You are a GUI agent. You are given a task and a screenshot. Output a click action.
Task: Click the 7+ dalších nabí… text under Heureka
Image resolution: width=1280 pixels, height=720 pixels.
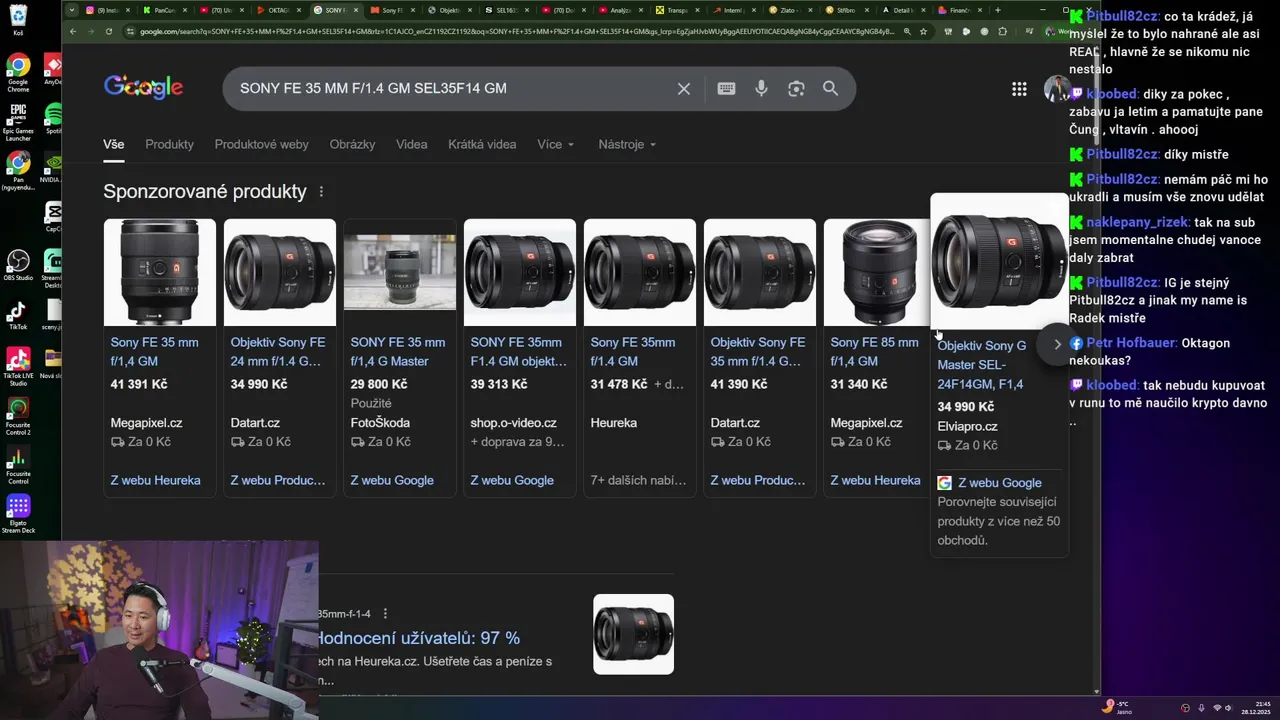(638, 481)
